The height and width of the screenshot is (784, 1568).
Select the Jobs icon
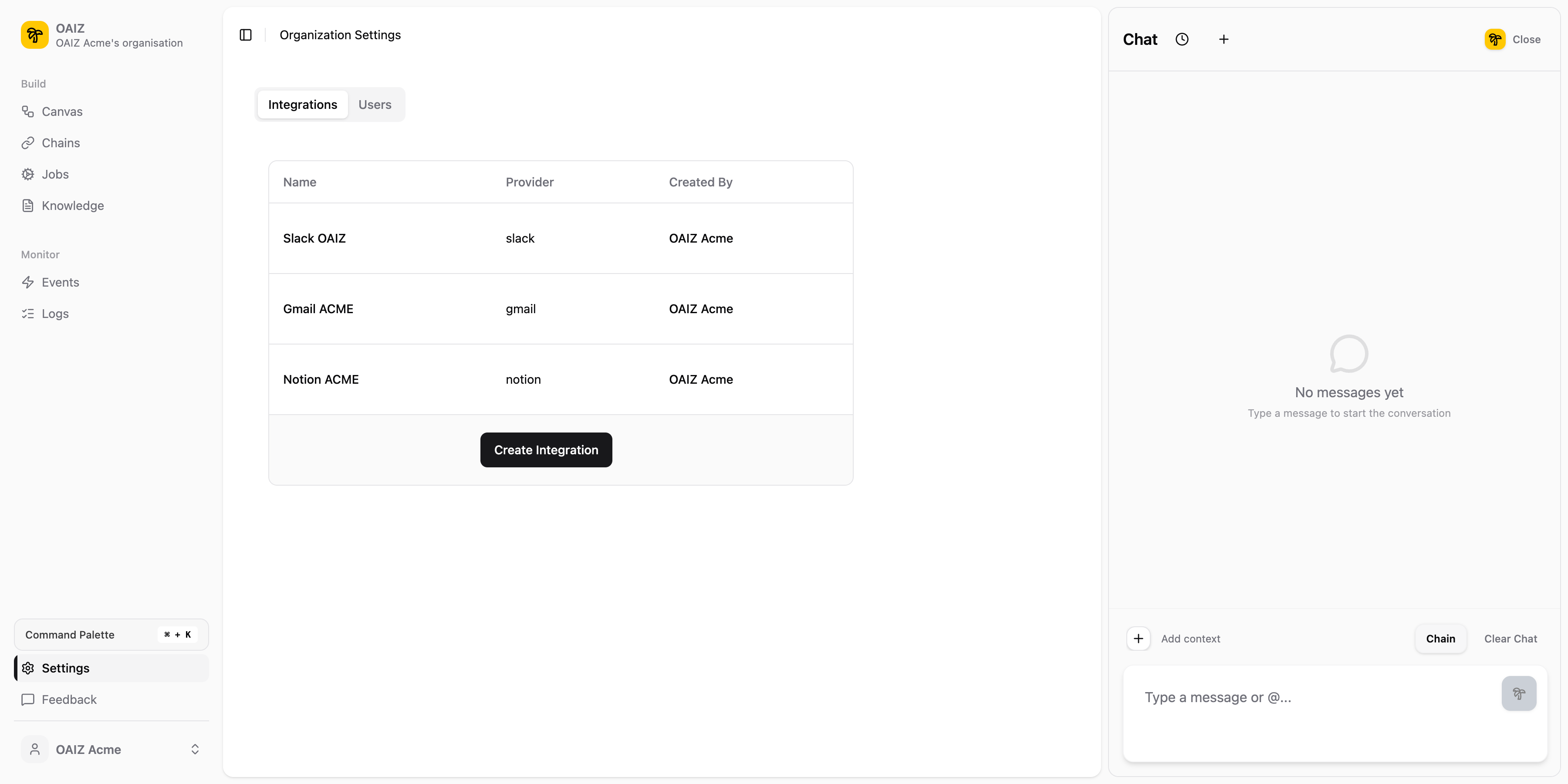pyautogui.click(x=29, y=174)
